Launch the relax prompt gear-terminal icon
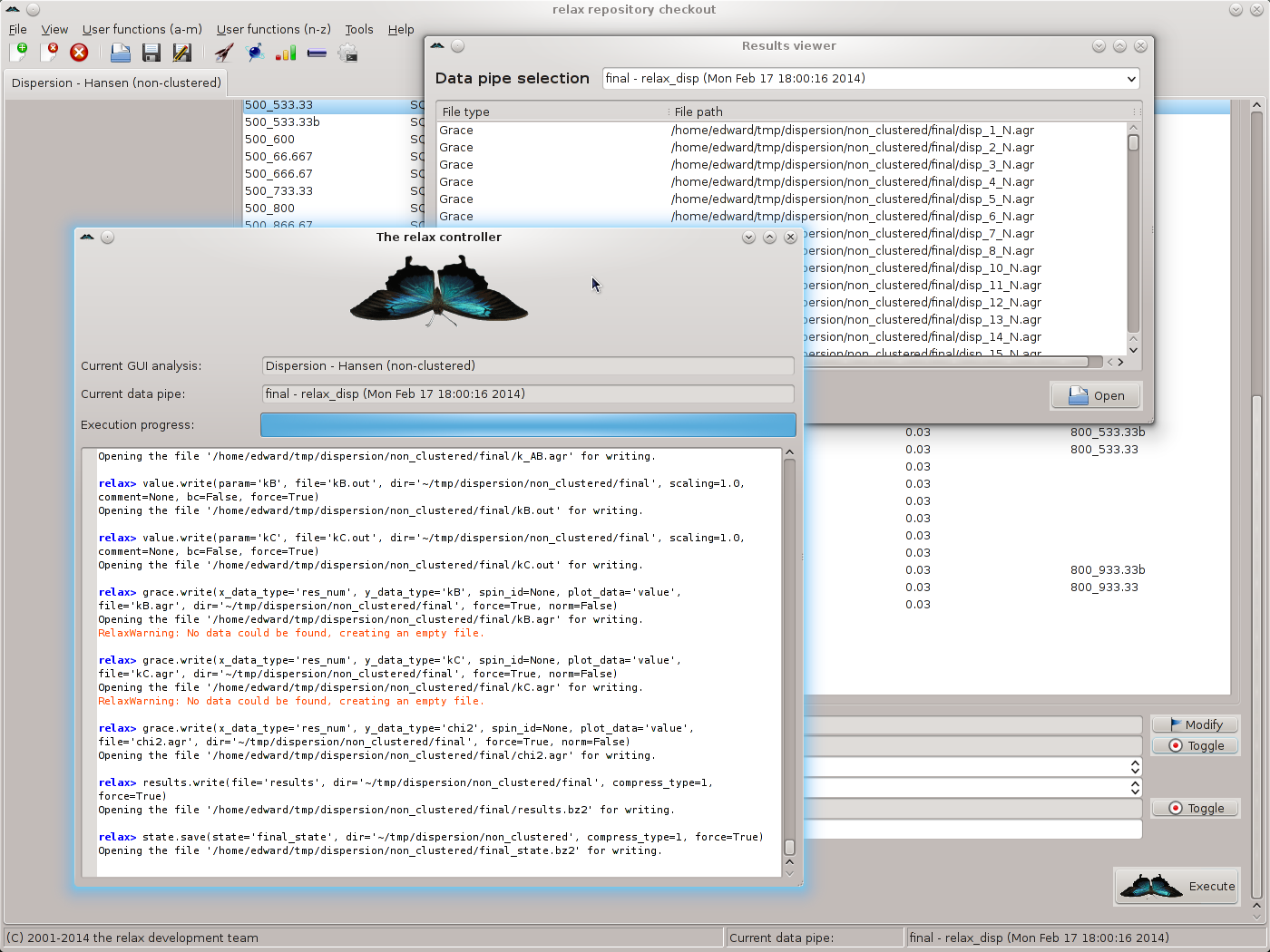1270x952 pixels. pos(347,53)
